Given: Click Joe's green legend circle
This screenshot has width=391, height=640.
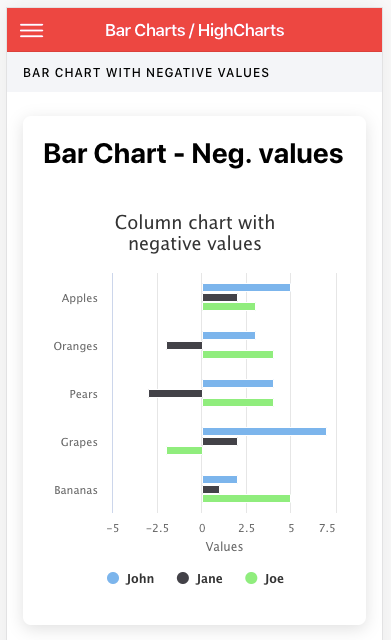Looking at the screenshot, I should point(251,578).
